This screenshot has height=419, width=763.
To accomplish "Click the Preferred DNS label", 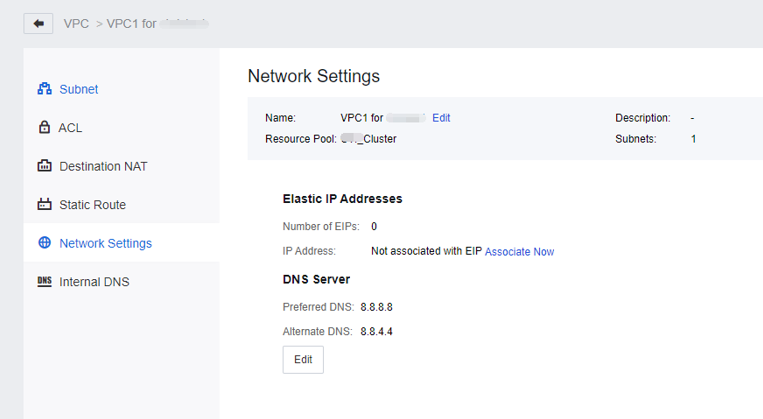I will (x=318, y=307).
